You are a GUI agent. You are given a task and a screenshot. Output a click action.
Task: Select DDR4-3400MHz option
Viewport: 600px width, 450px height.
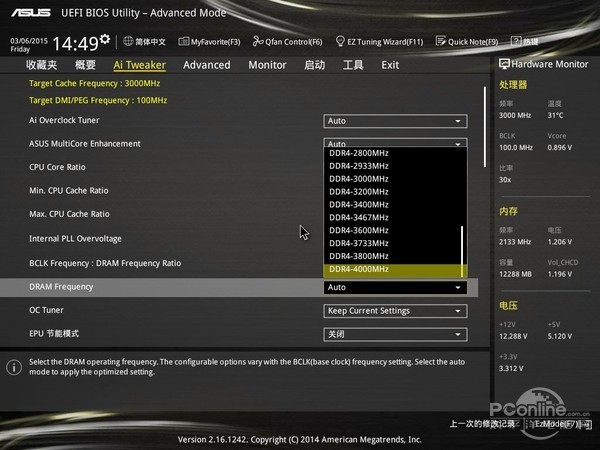[393, 205]
